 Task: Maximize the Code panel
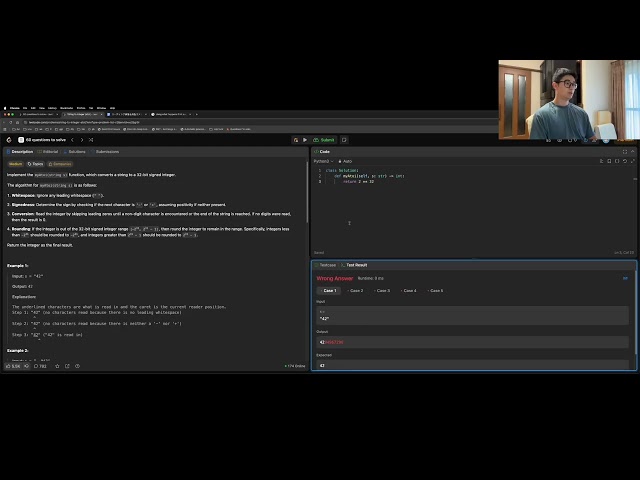point(624,151)
